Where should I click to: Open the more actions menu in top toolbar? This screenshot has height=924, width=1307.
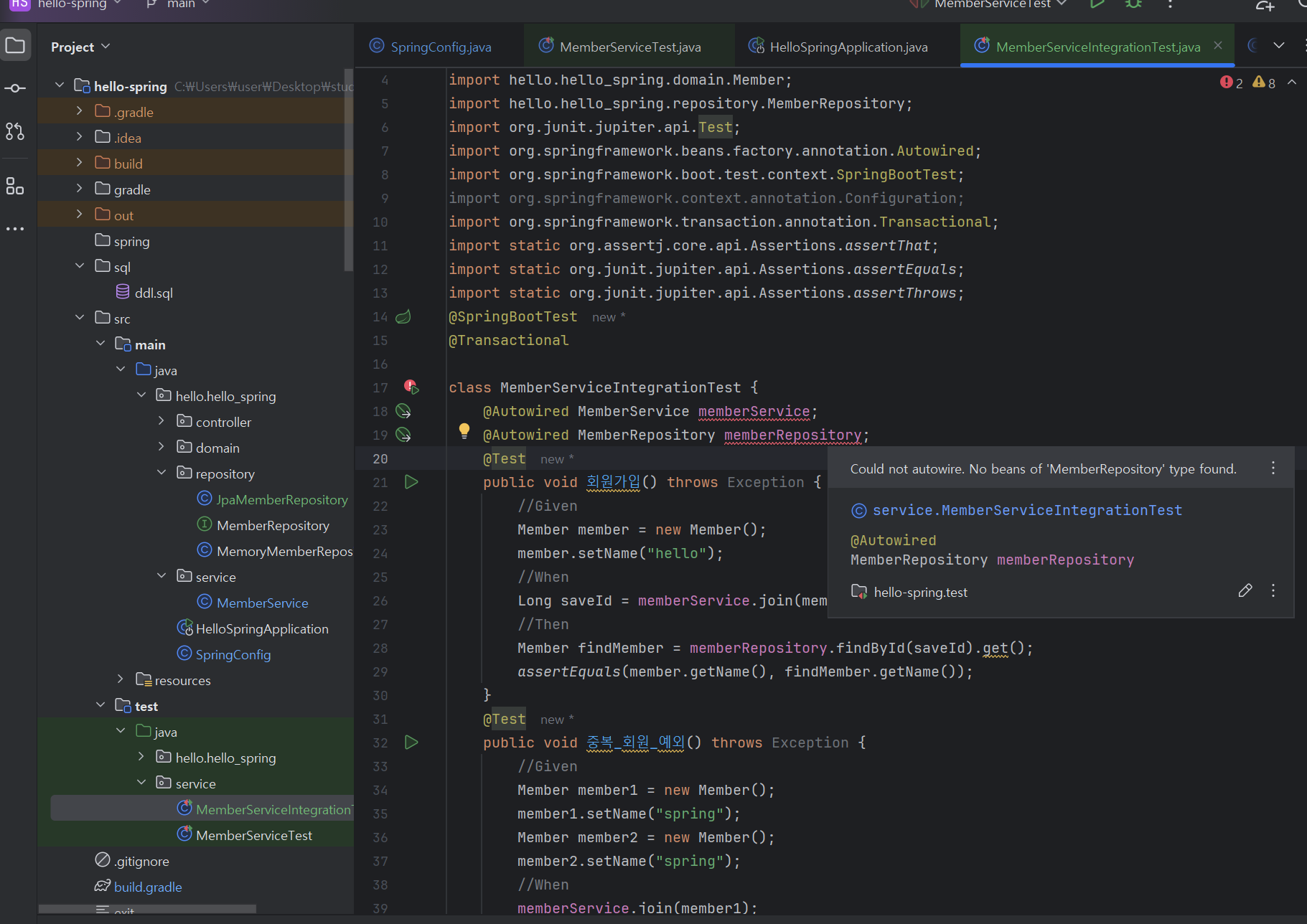(x=1170, y=4)
